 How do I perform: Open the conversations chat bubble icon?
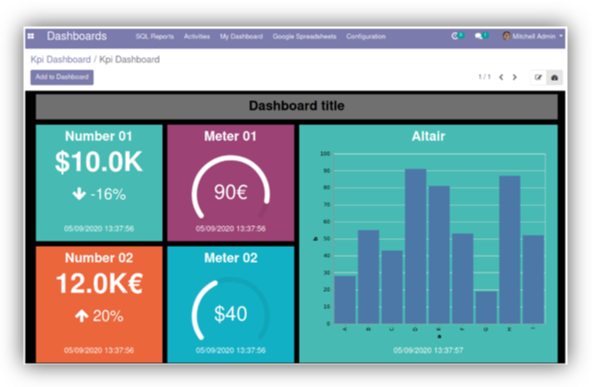click(479, 36)
